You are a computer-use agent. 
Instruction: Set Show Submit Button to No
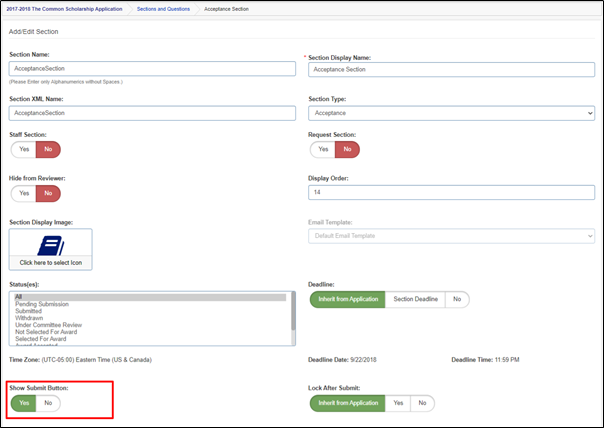[48, 403]
